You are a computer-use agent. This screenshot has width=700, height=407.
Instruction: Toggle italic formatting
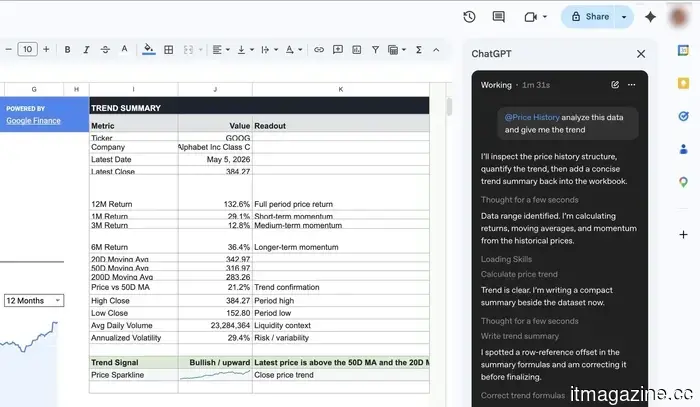(86, 50)
